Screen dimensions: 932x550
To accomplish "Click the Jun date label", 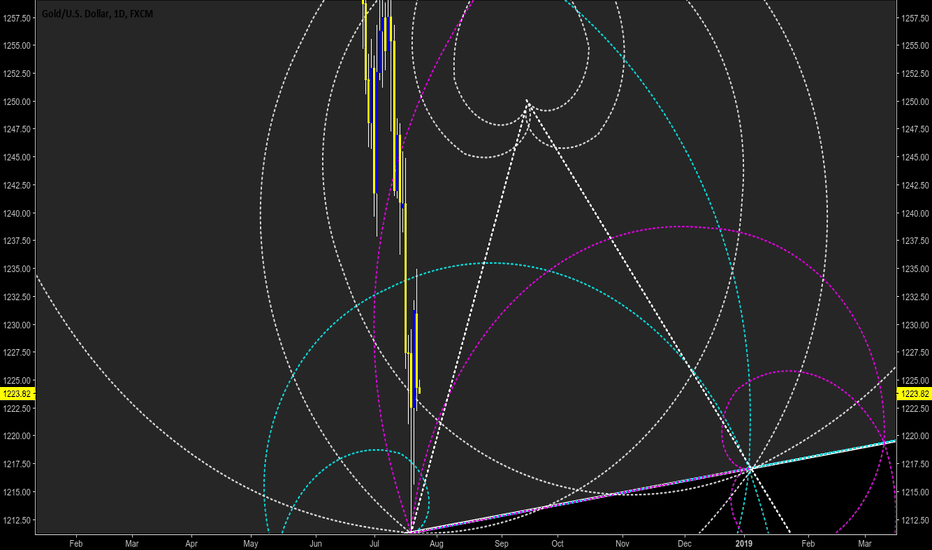I will (x=316, y=543).
